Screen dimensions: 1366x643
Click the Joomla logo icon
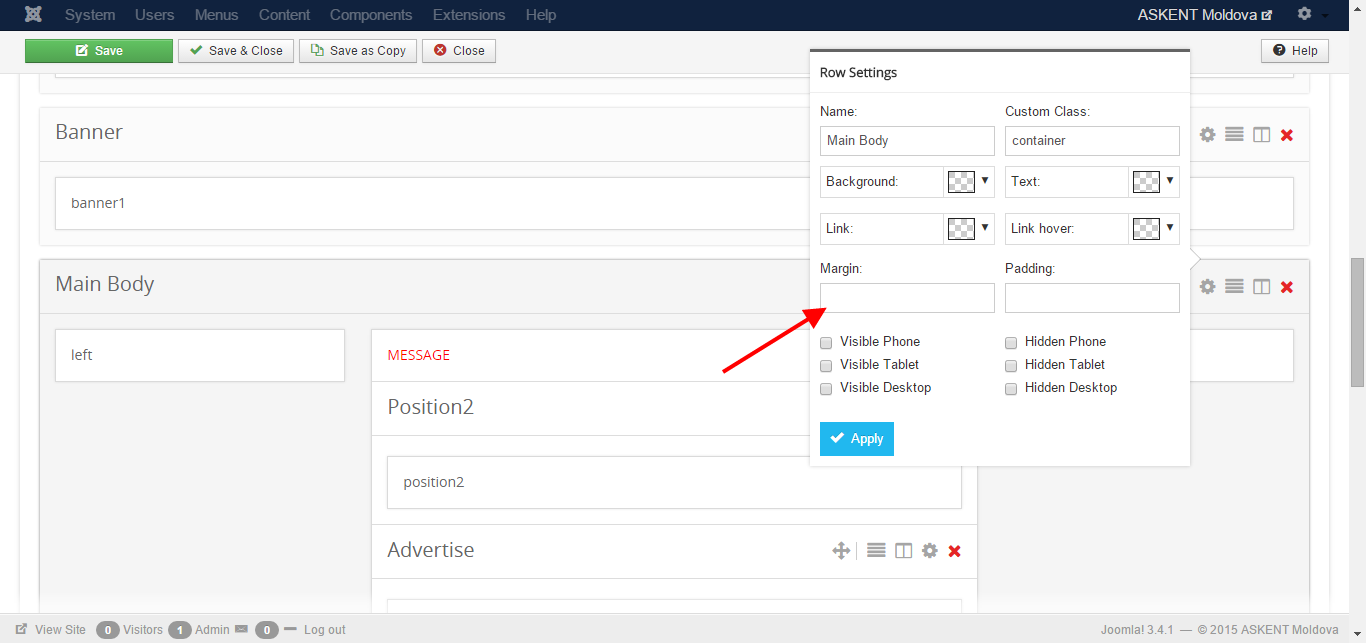pyautogui.click(x=34, y=15)
